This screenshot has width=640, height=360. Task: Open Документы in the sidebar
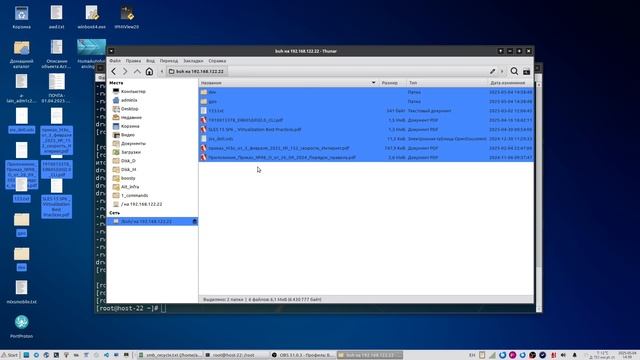tap(152, 143)
